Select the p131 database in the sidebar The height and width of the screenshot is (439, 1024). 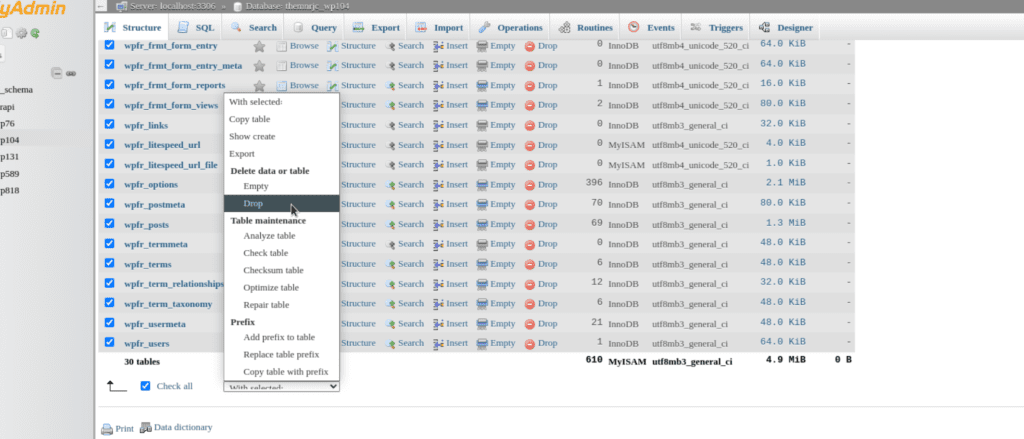[9, 157]
